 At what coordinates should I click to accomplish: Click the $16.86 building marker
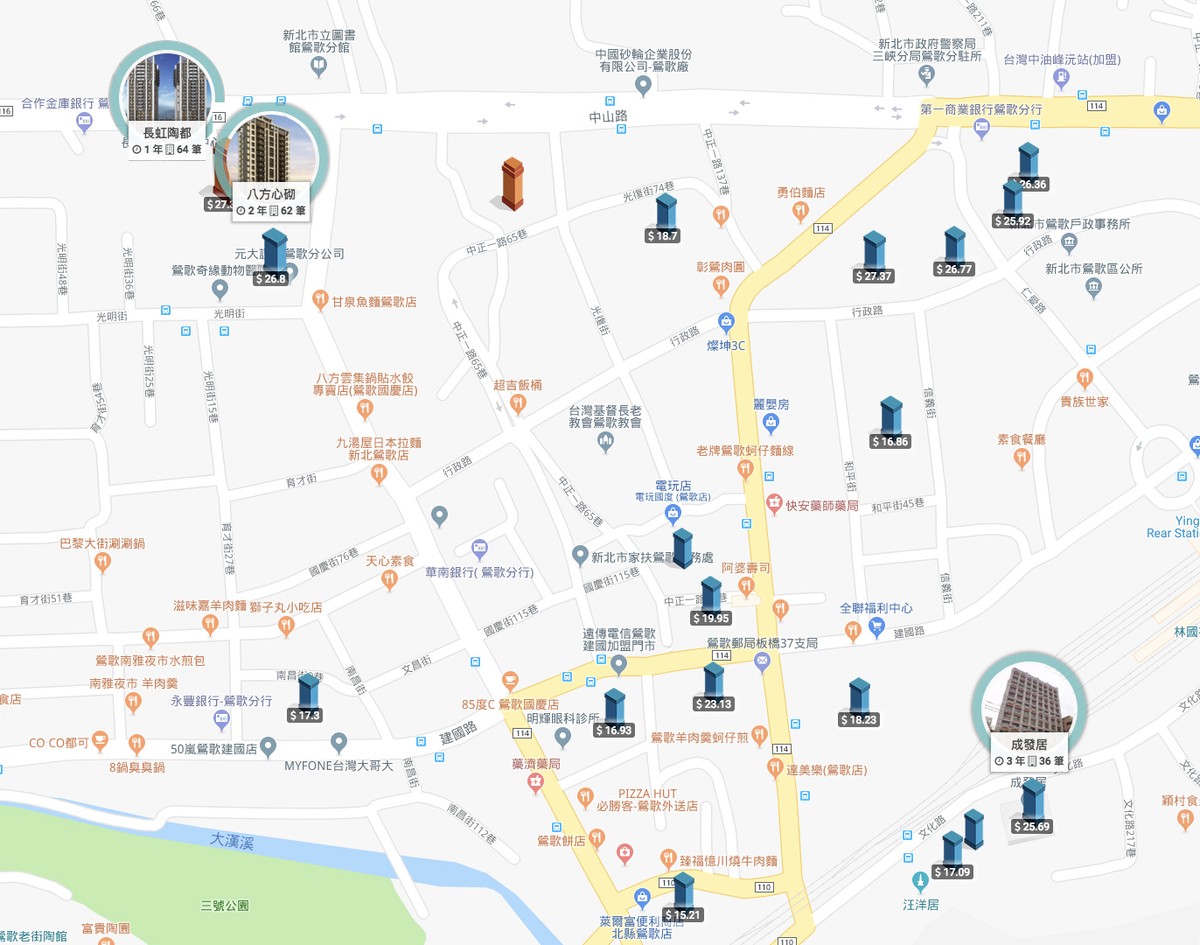pos(891,423)
